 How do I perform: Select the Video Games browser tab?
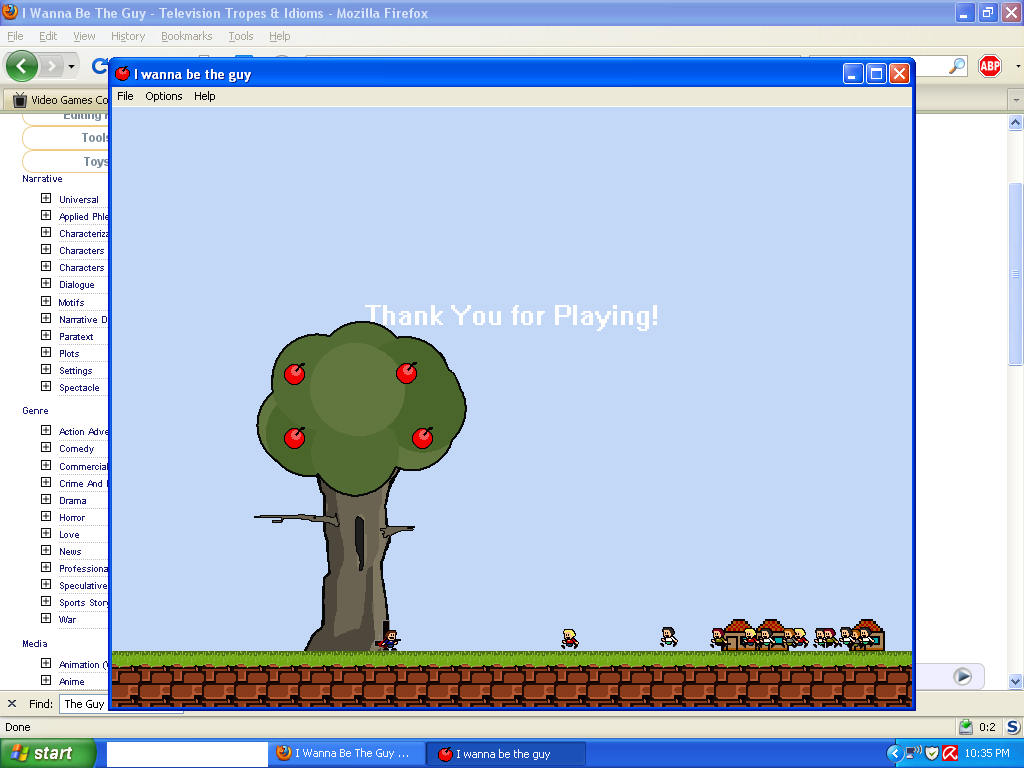tap(57, 100)
